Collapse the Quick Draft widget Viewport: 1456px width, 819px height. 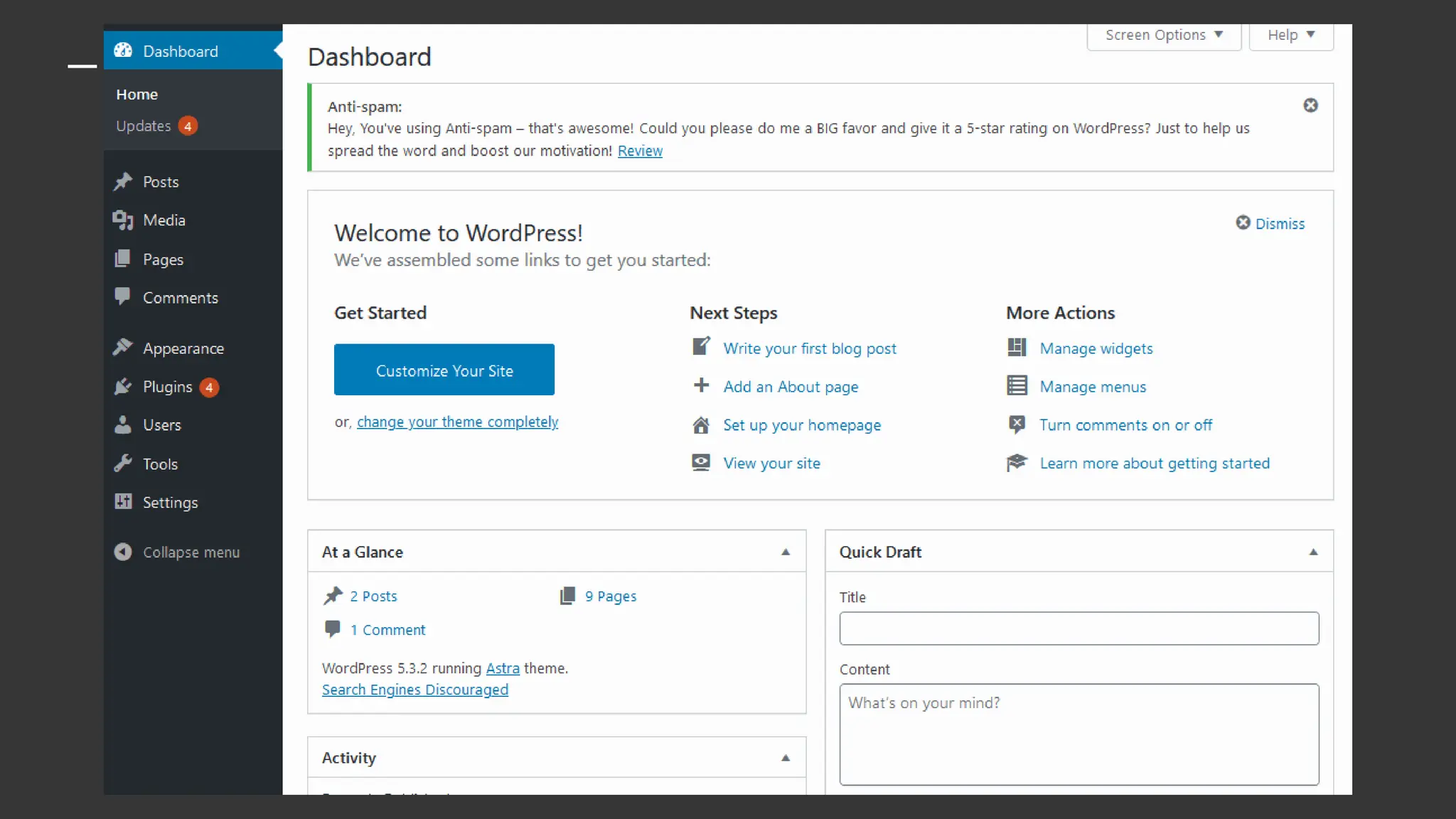point(1313,552)
